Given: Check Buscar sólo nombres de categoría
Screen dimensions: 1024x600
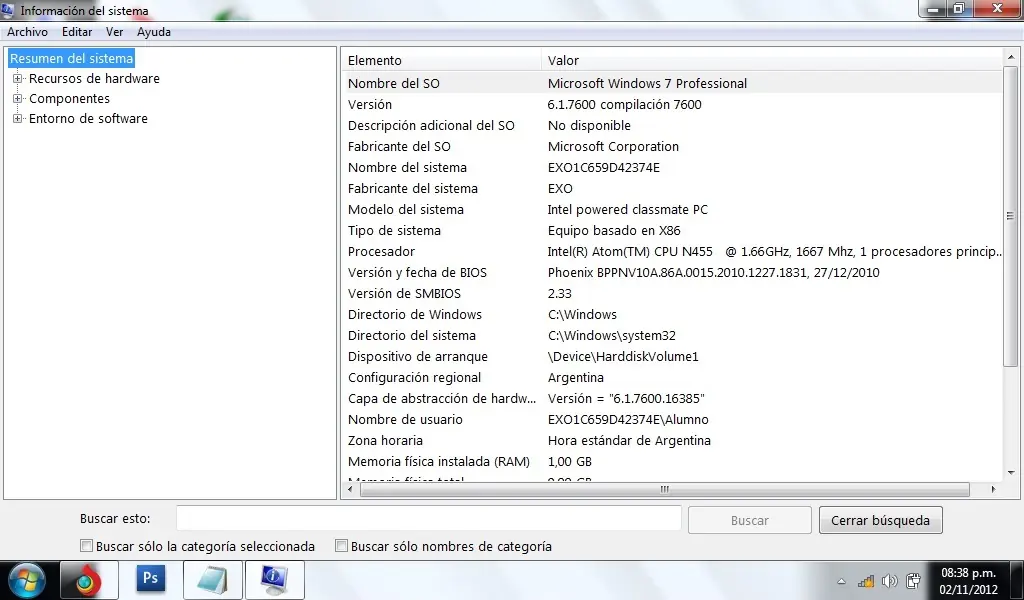Looking at the screenshot, I should (x=341, y=546).
